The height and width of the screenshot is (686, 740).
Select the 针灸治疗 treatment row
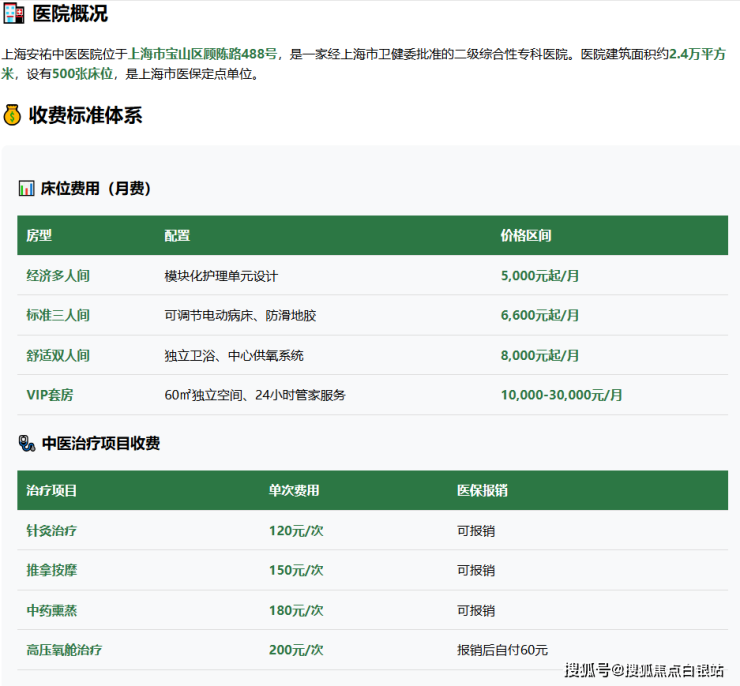tap(52, 530)
